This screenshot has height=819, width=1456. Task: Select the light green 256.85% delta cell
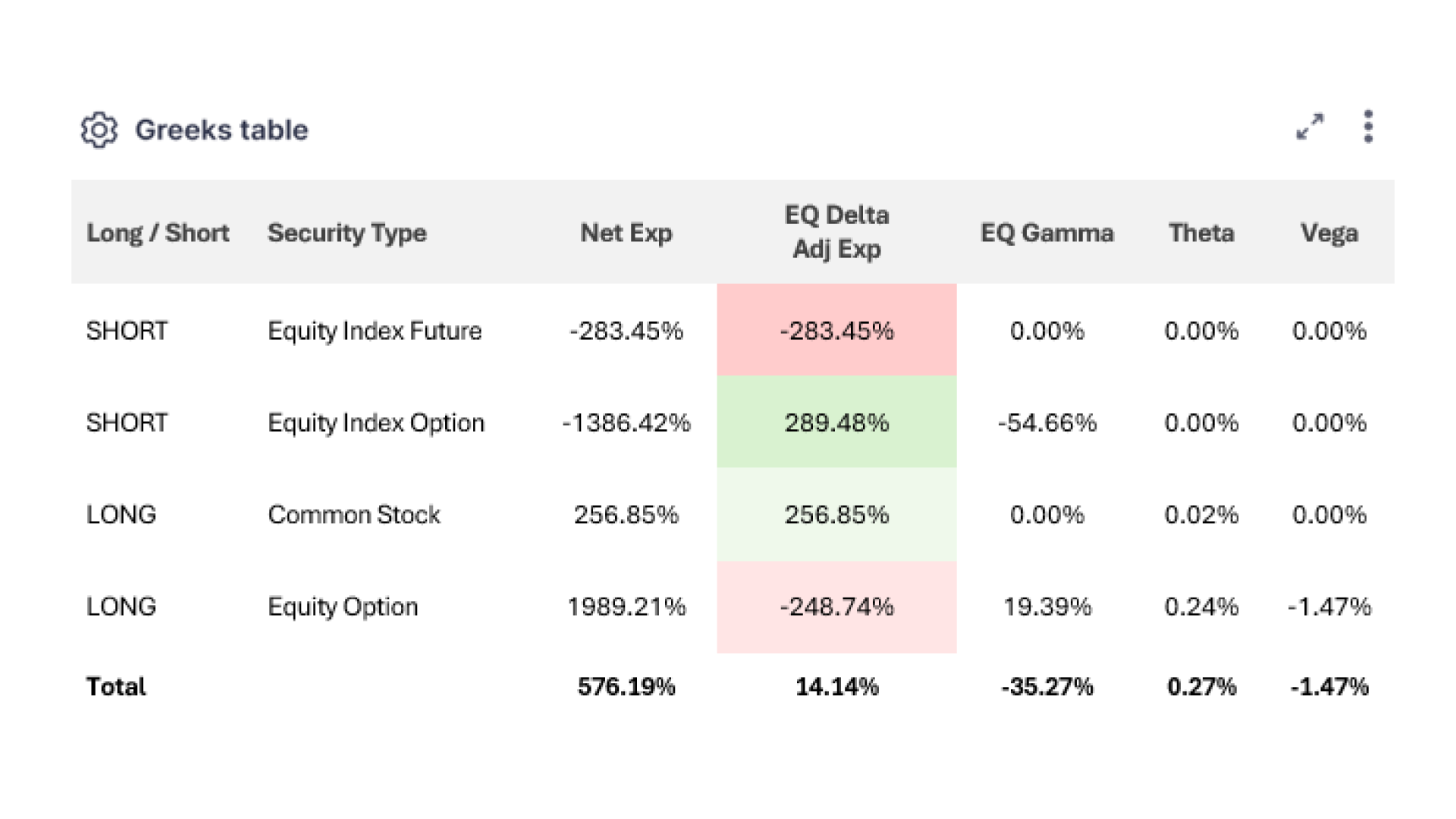[836, 515]
